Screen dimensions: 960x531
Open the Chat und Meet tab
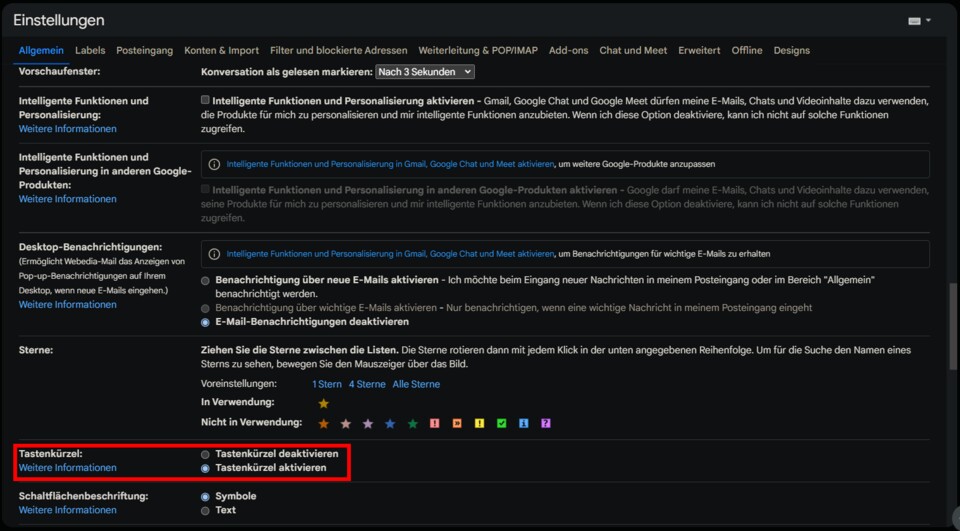[x=633, y=50]
